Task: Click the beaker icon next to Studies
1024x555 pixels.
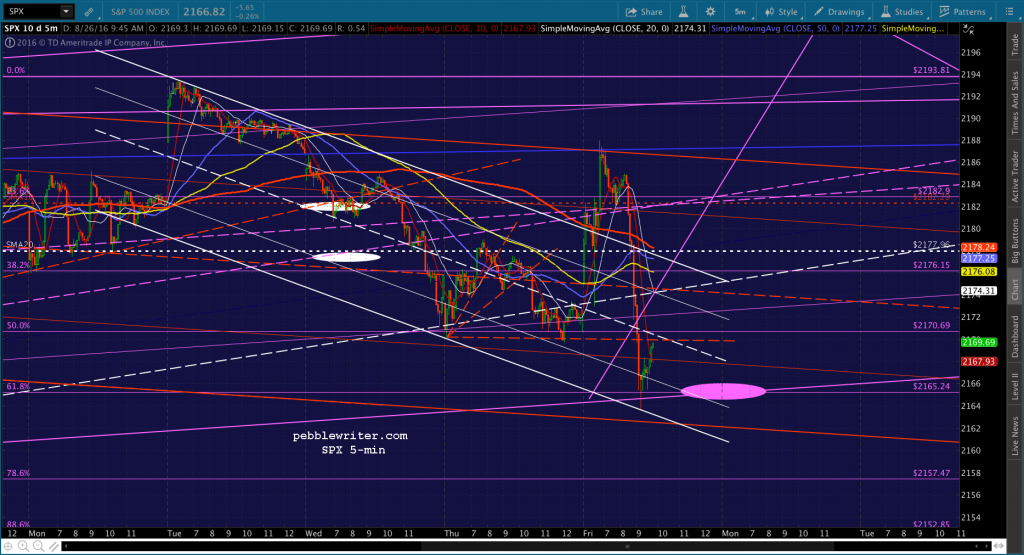Action: pyautogui.click(x=886, y=12)
